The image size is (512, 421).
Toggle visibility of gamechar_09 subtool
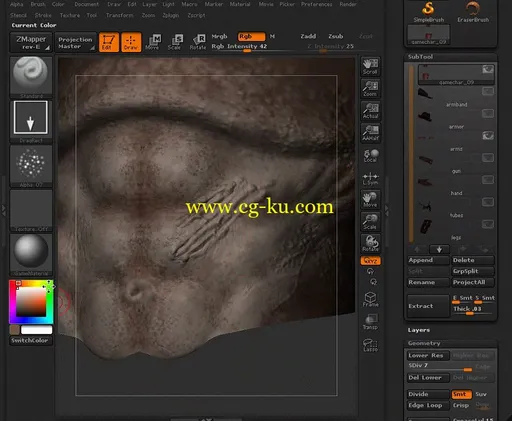tap(488, 70)
